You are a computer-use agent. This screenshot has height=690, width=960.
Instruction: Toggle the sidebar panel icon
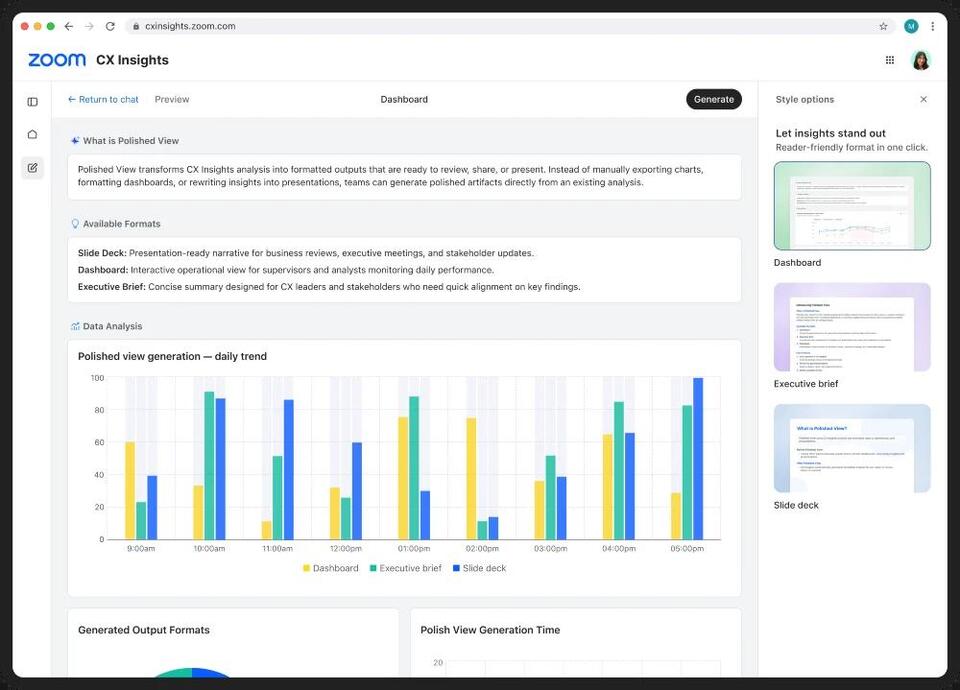pyautogui.click(x=32, y=102)
